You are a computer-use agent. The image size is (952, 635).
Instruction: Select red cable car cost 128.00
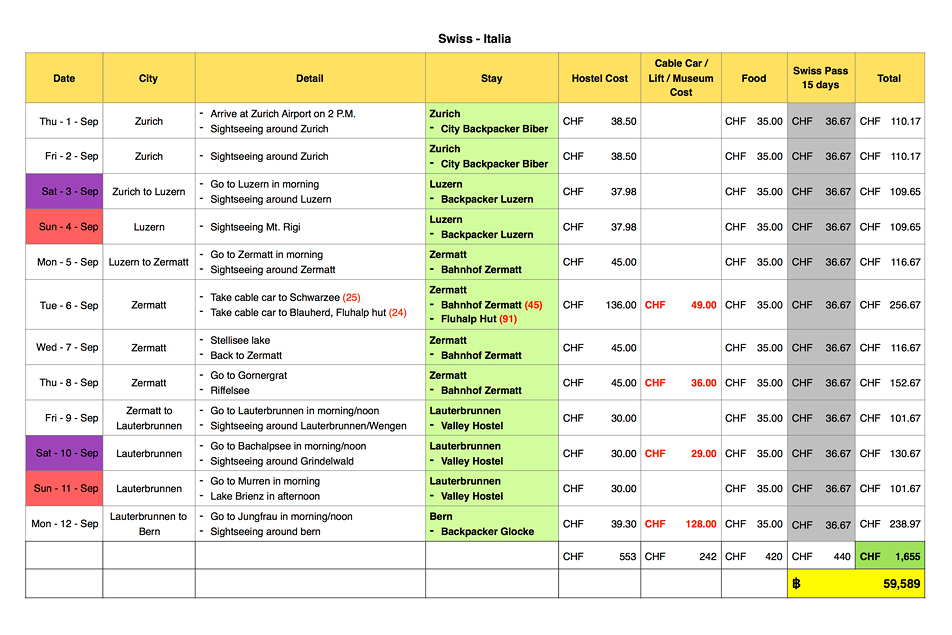tap(681, 523)
